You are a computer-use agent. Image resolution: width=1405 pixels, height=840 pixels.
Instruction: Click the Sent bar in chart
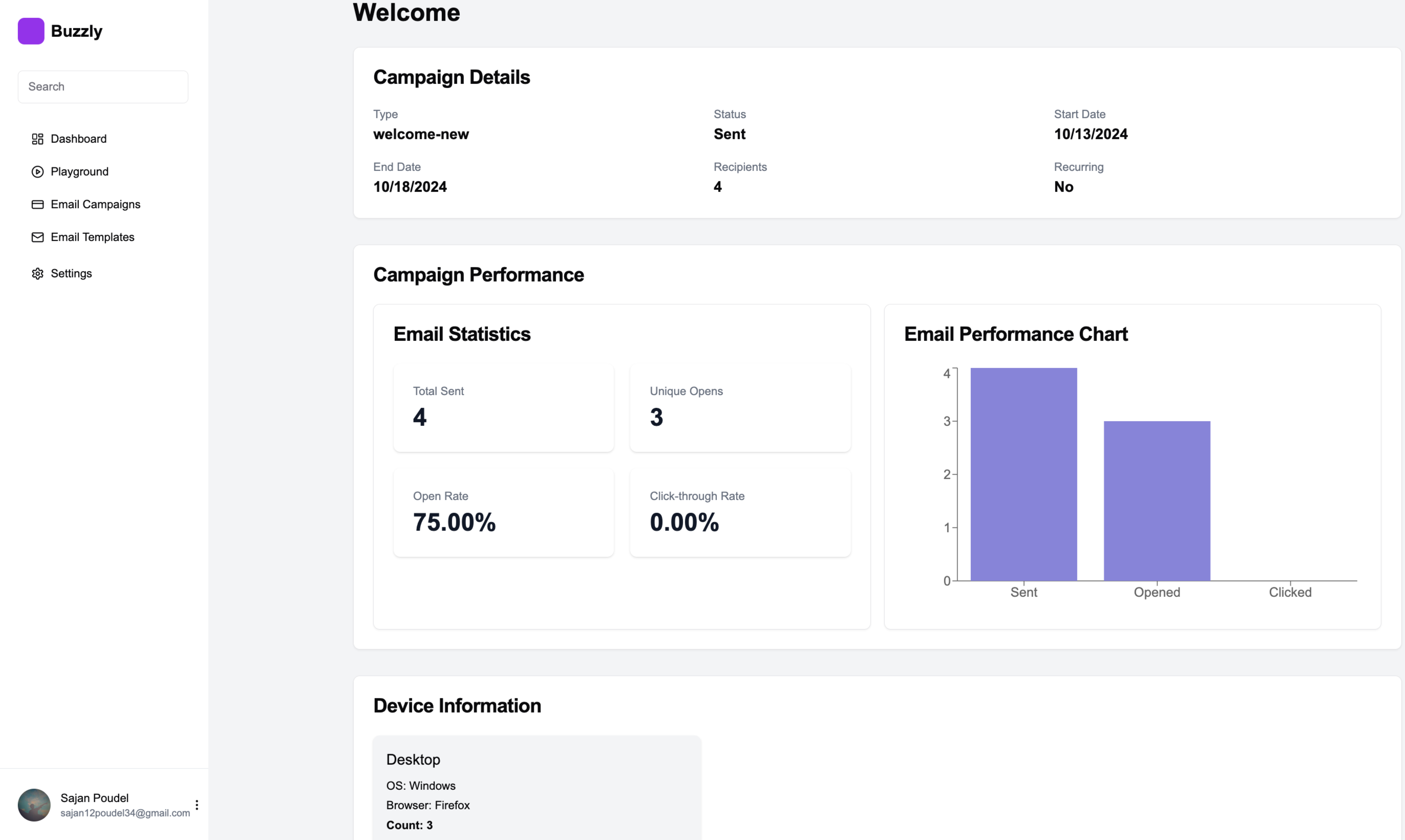click(x=1024, y=475)
